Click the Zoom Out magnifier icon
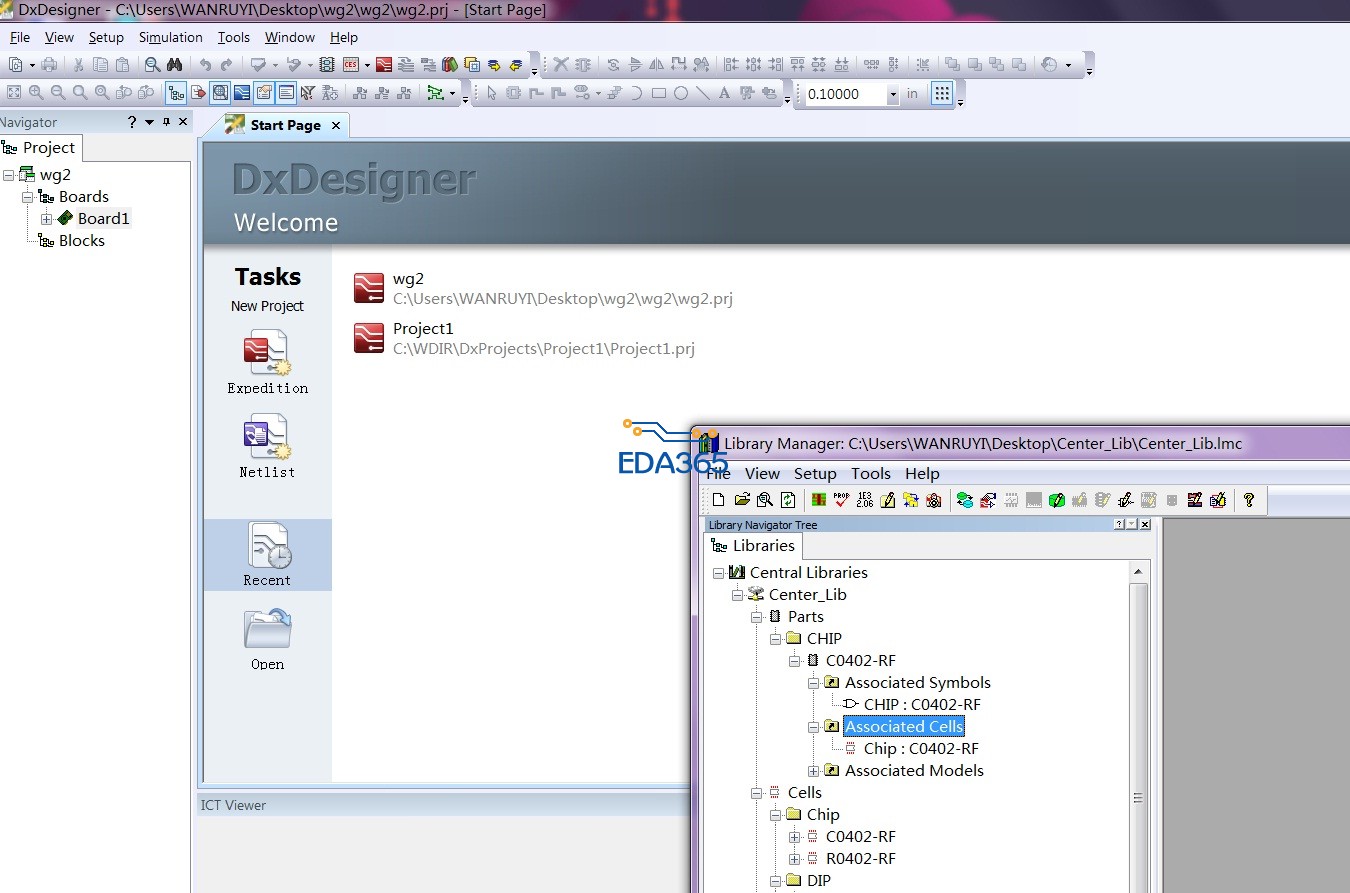 58,93
